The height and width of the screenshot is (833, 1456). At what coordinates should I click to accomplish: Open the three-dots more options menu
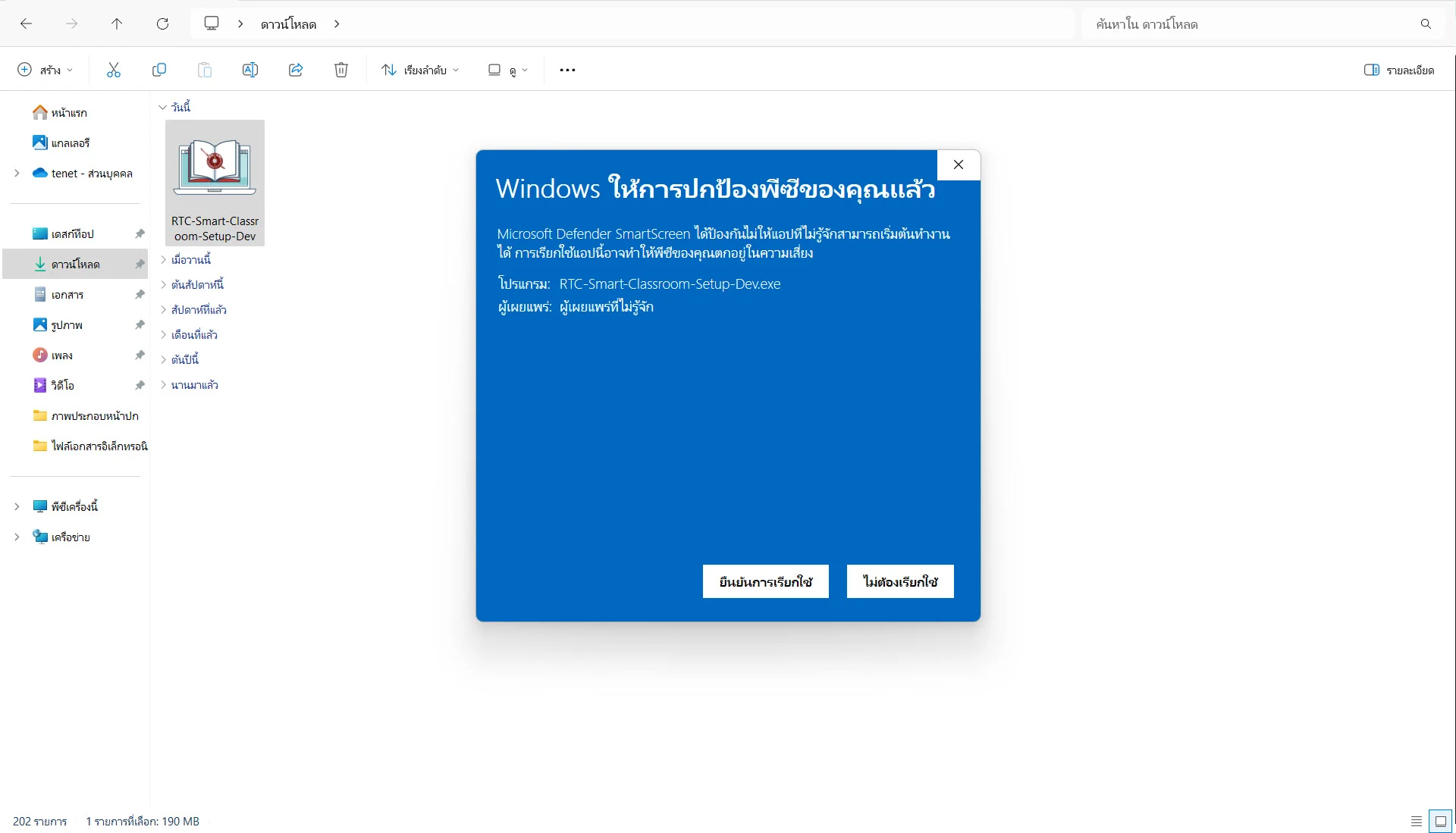[x=567, y=70]
